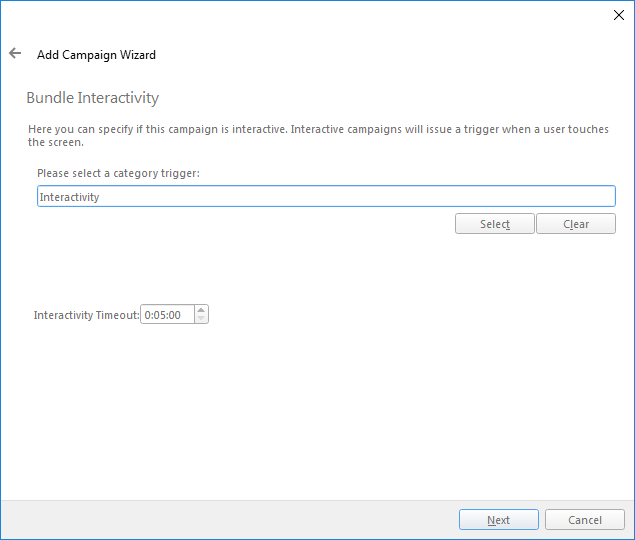Proceed with the Next button
The width and height of the screenshot is (635, 540).
click(498, 520)
